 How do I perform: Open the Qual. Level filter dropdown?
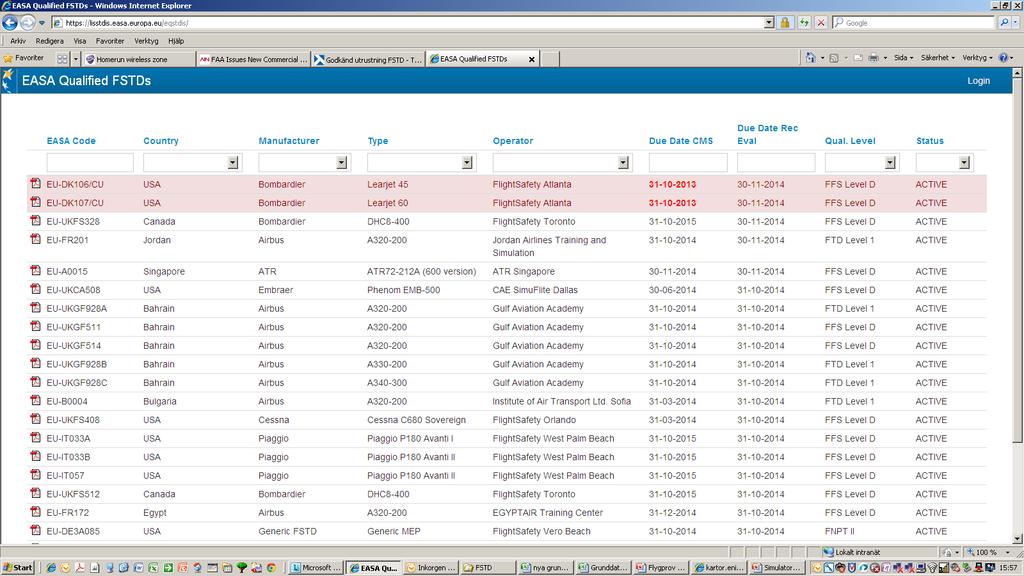coord(890,163)
